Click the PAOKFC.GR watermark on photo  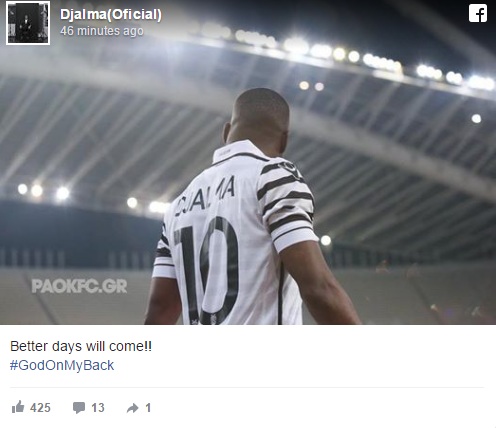79,286
